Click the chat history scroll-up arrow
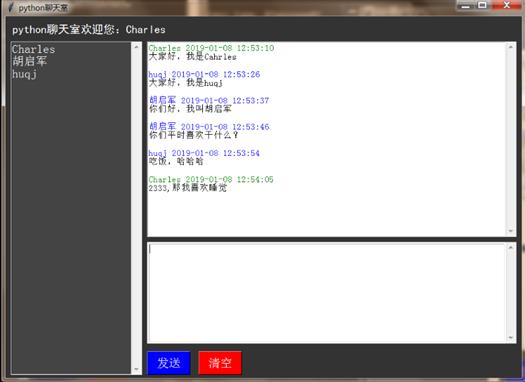 [511, 47]
